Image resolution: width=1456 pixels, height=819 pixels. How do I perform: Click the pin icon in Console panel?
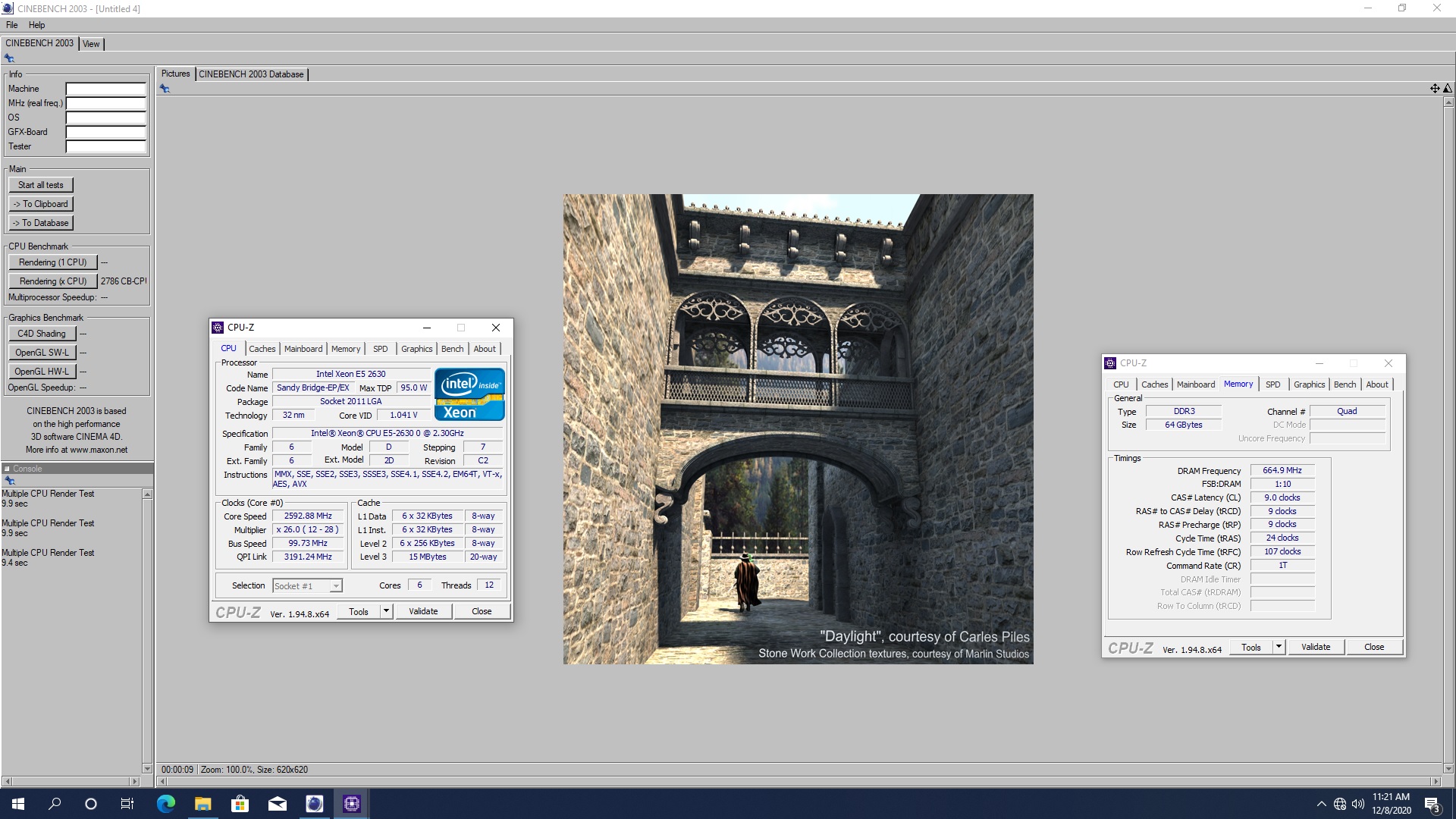point(9,481)
